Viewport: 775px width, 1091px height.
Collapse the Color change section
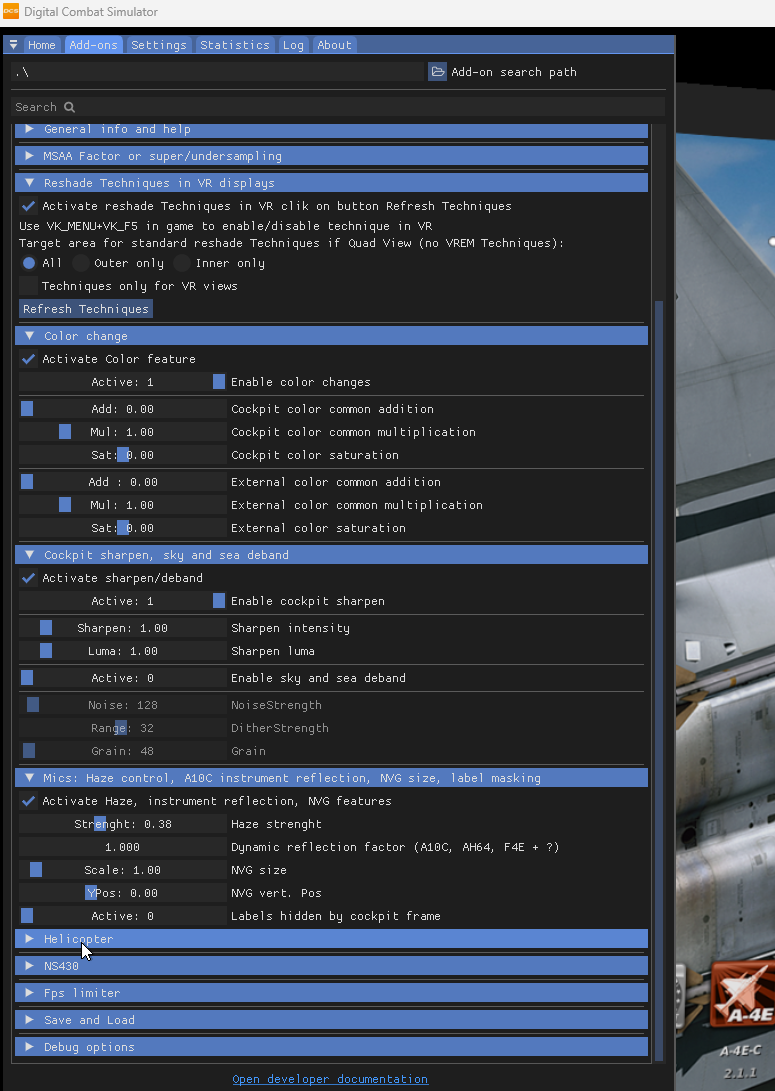(x=331, y=336)
